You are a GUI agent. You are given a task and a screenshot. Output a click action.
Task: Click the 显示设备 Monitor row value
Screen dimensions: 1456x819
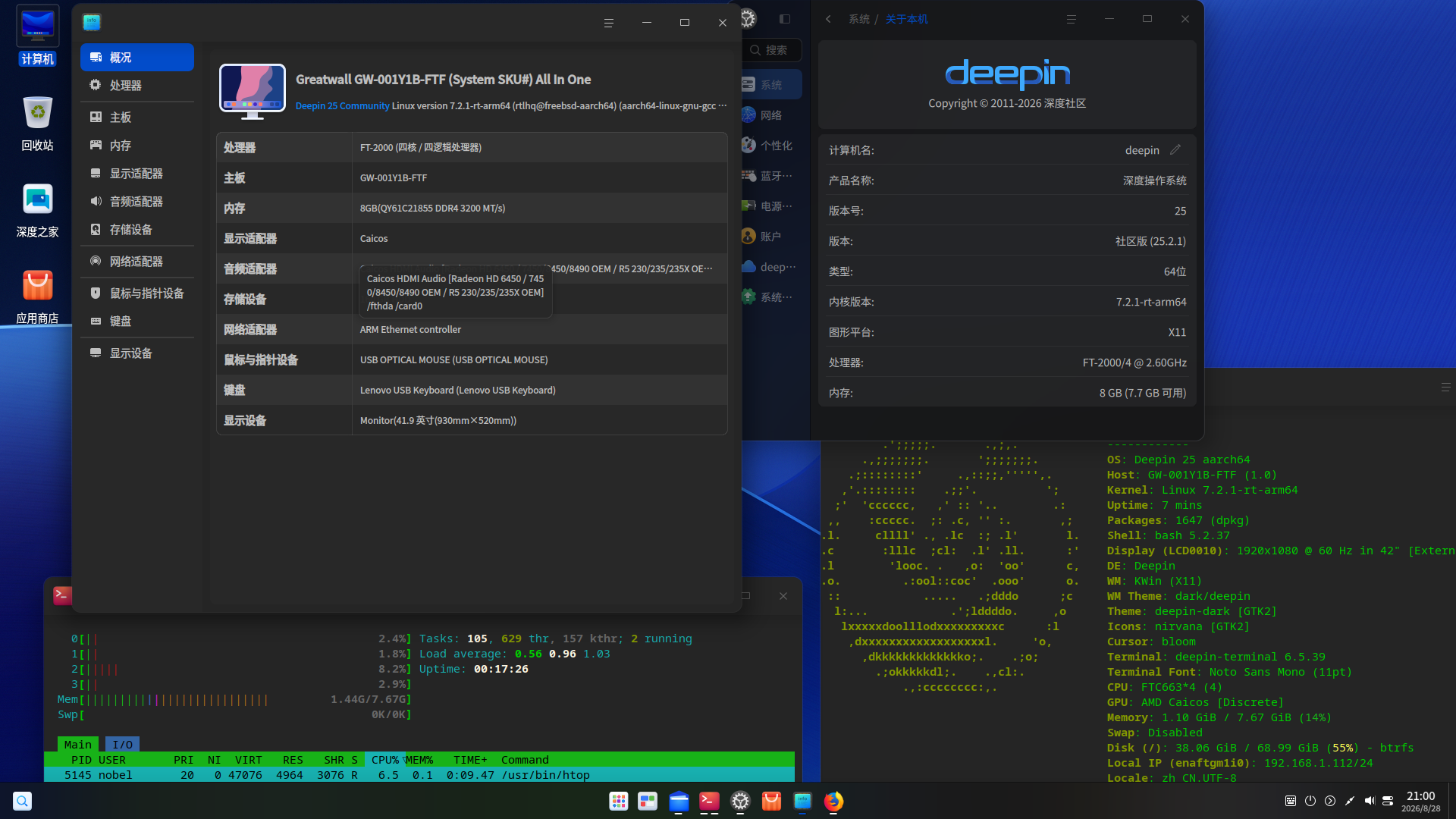click(438, 421)
